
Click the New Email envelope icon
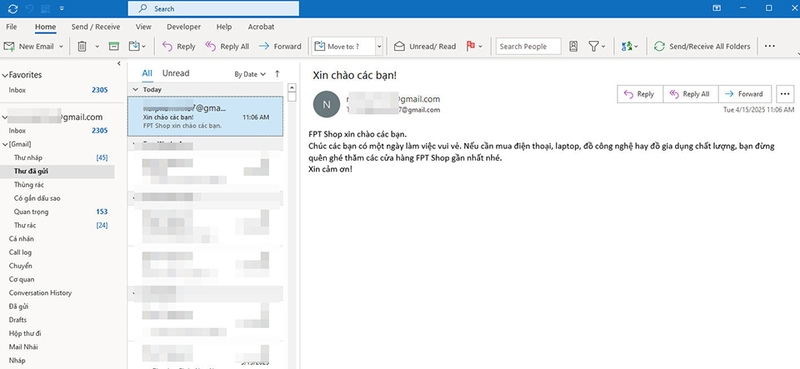click(x=9, y=46)
